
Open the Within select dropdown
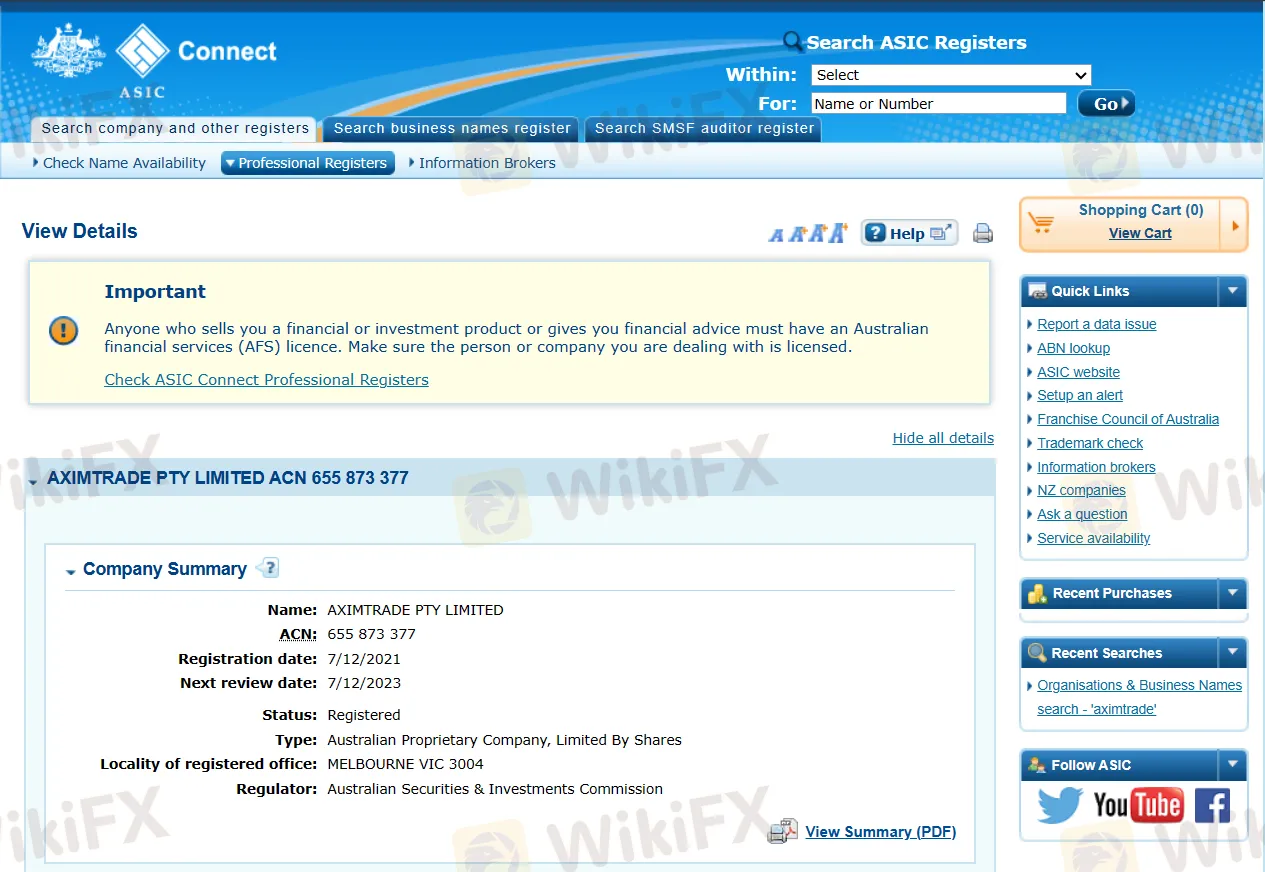coord(951,75)
